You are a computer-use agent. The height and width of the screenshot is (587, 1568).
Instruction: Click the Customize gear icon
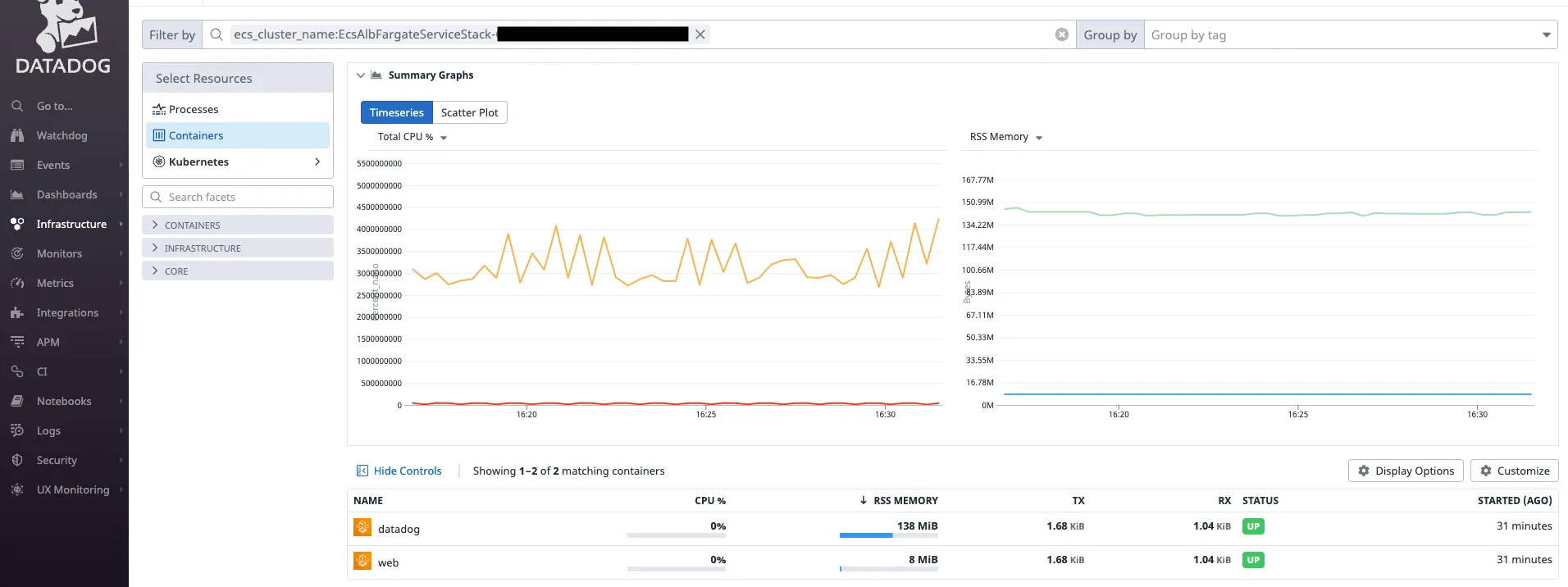(x=1486, y=471)
